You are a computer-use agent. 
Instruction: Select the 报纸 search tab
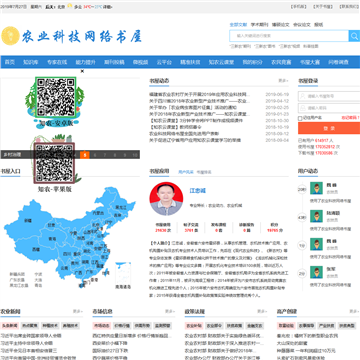click(x=319, y=25)
